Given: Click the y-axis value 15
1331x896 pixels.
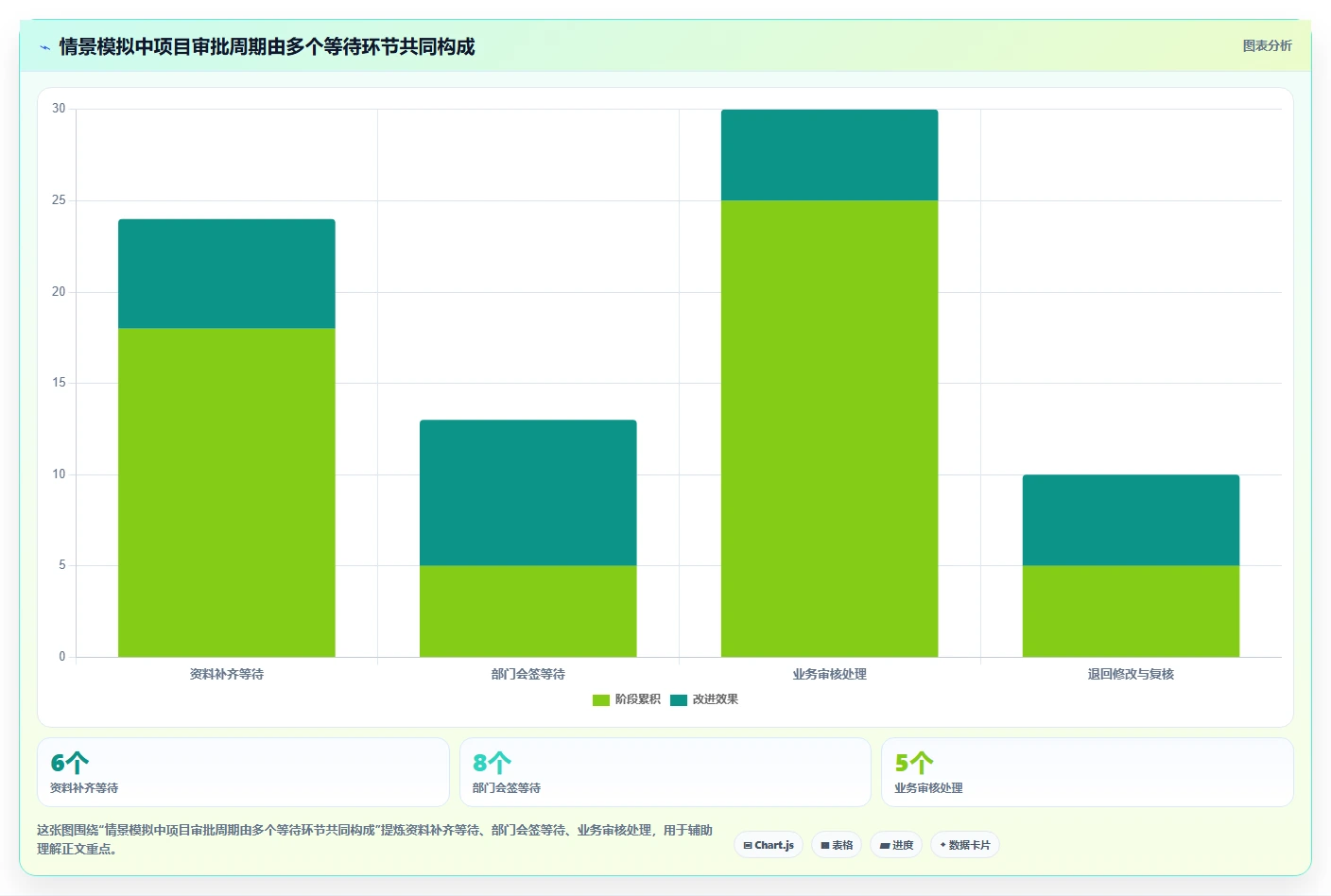Looking at the screenshot, I should tap(59, 383).
